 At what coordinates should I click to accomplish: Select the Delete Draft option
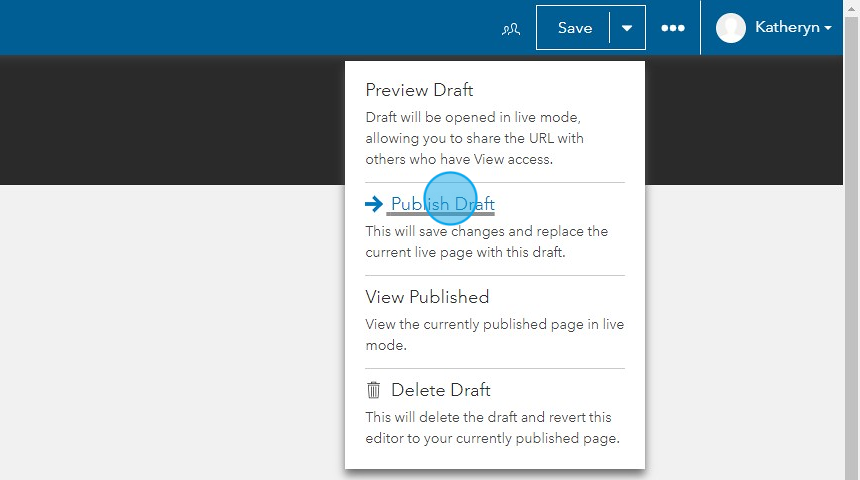(440, 390)
